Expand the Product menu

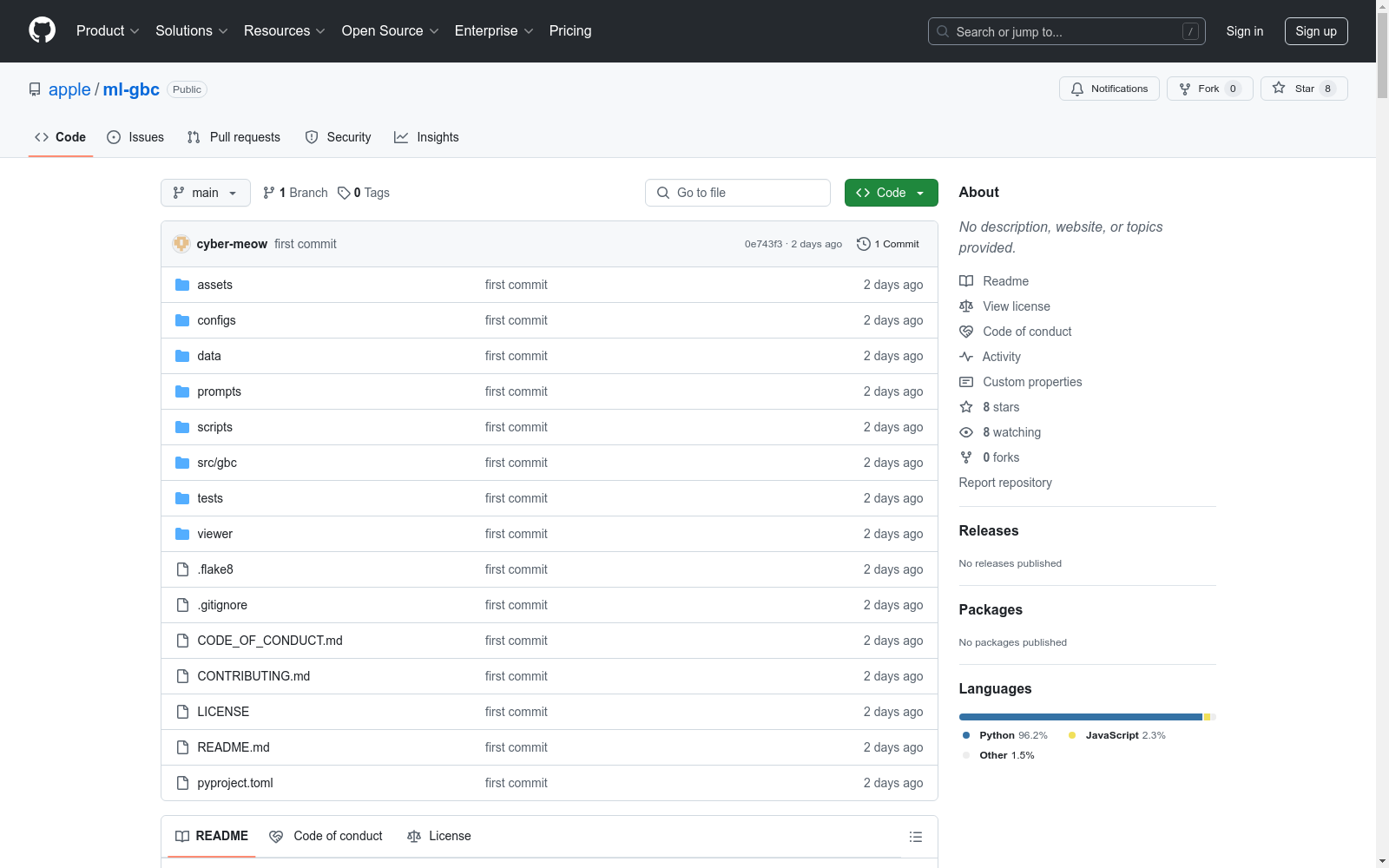click(x=108, y=30)
